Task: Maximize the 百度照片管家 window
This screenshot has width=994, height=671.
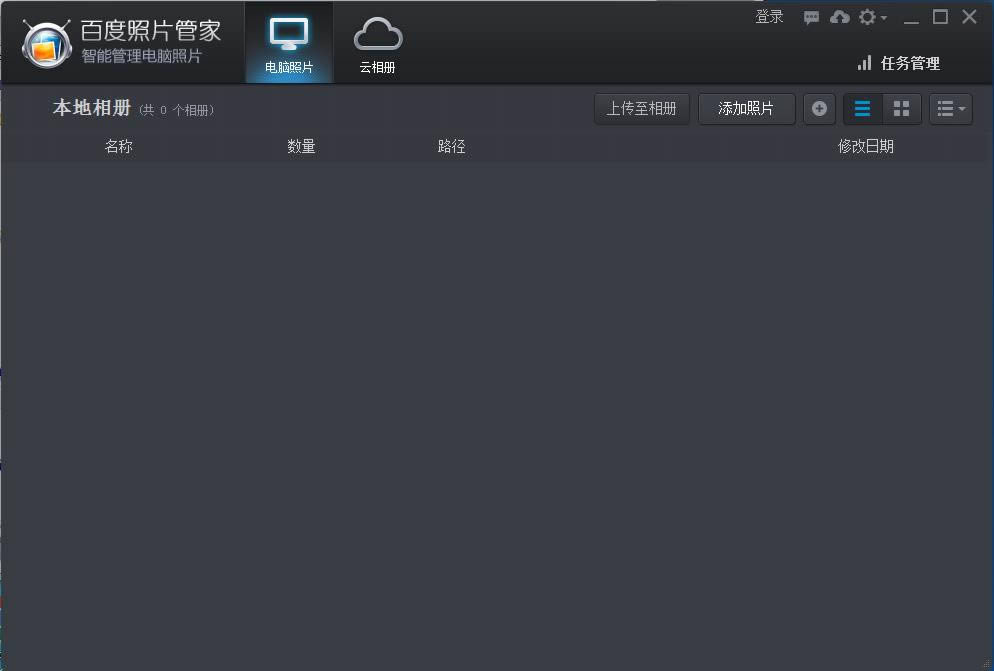Action: pyautogui.click(x=941, y=17)
